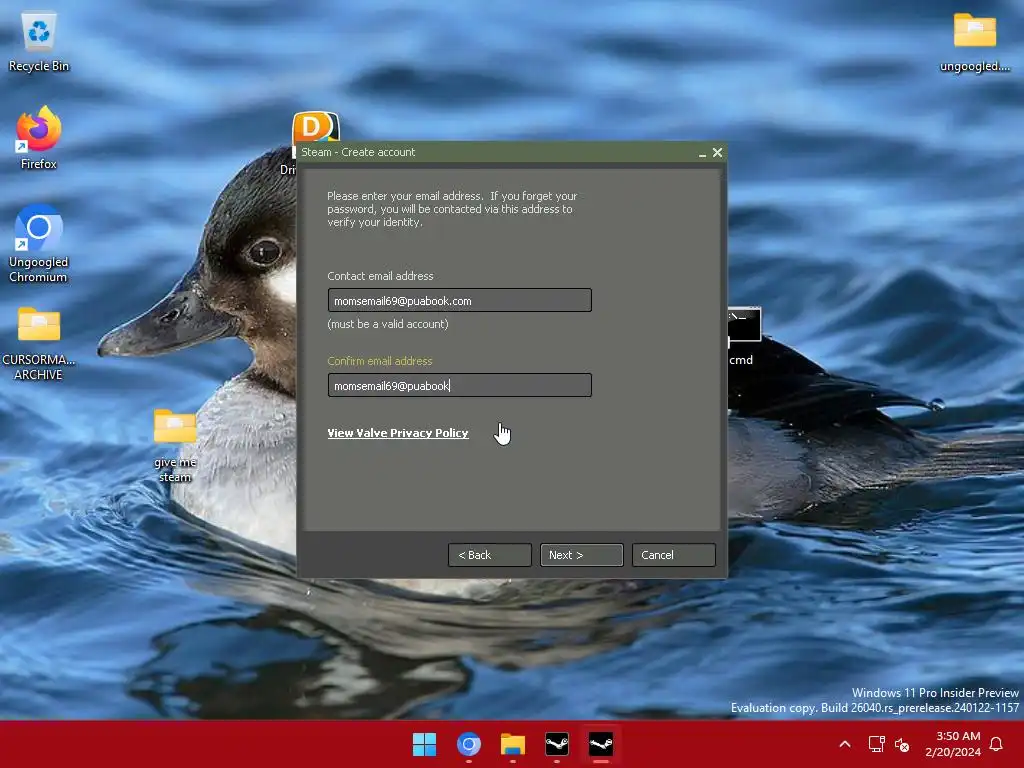Open the Recycle Bin desktop icon

39,42
